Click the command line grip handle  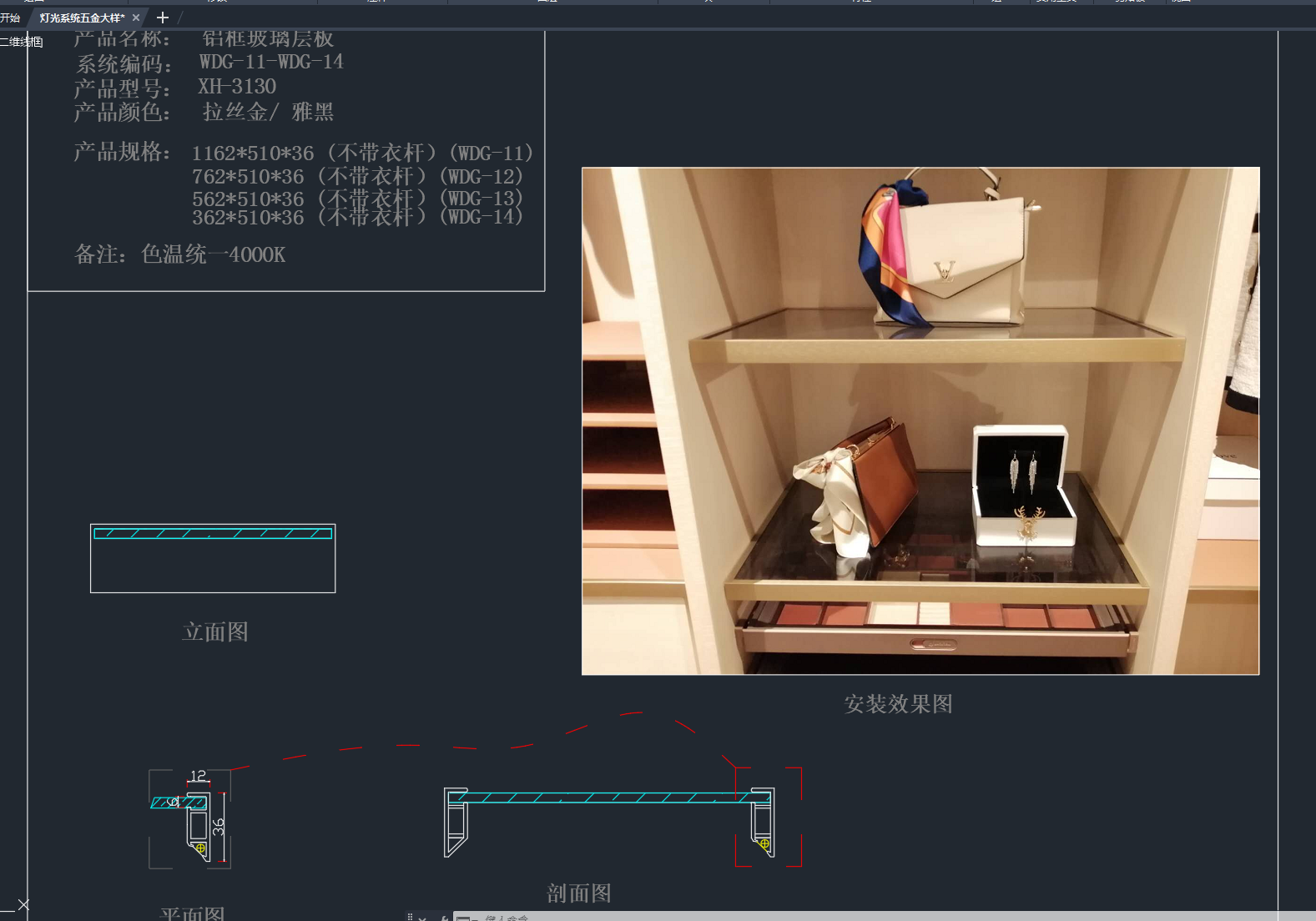pos(410,917)
